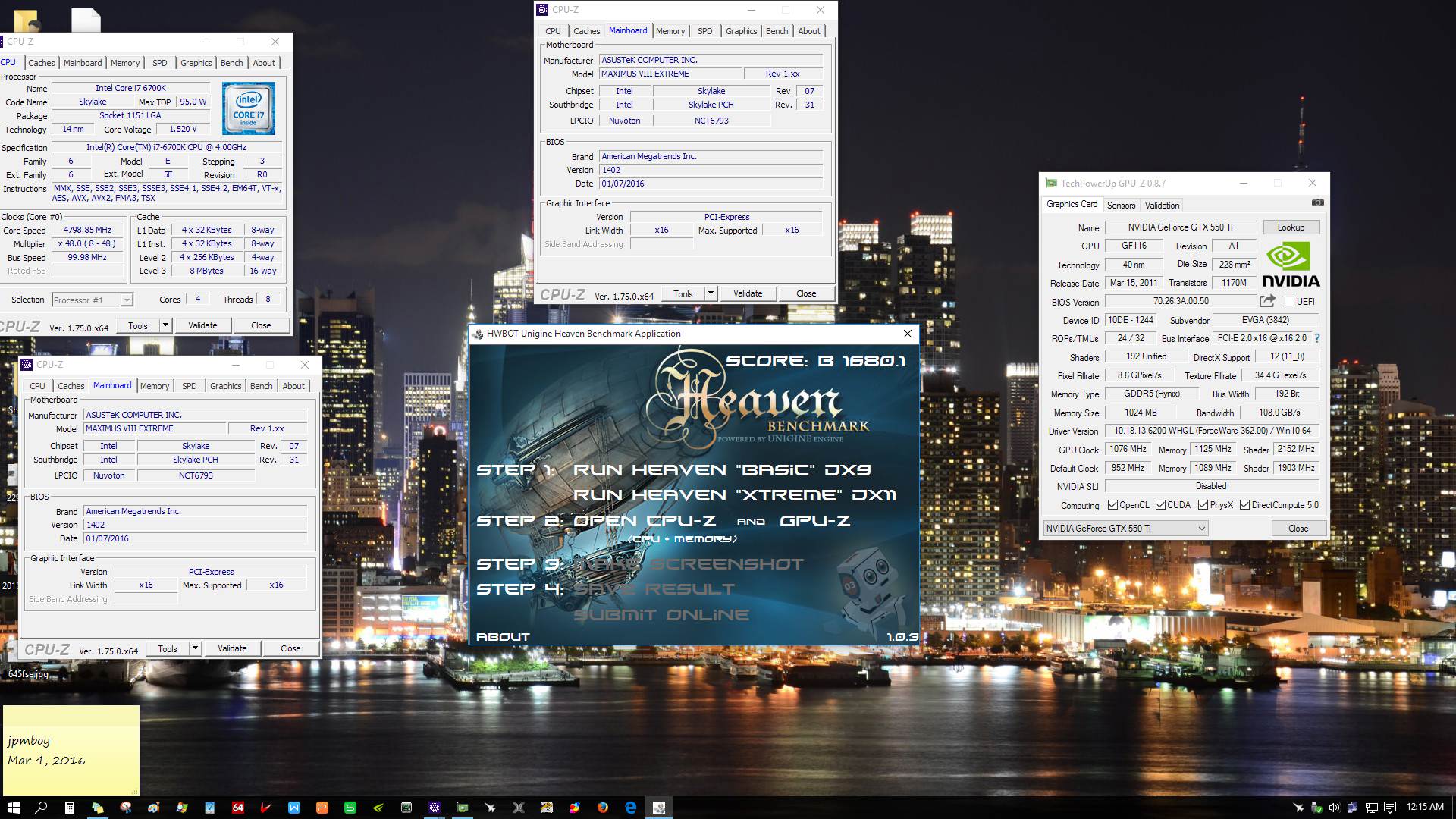Expand Tools arrow in top-center CPU-Z window
The height and width of the screenshot is (819, 1456).
711,293
